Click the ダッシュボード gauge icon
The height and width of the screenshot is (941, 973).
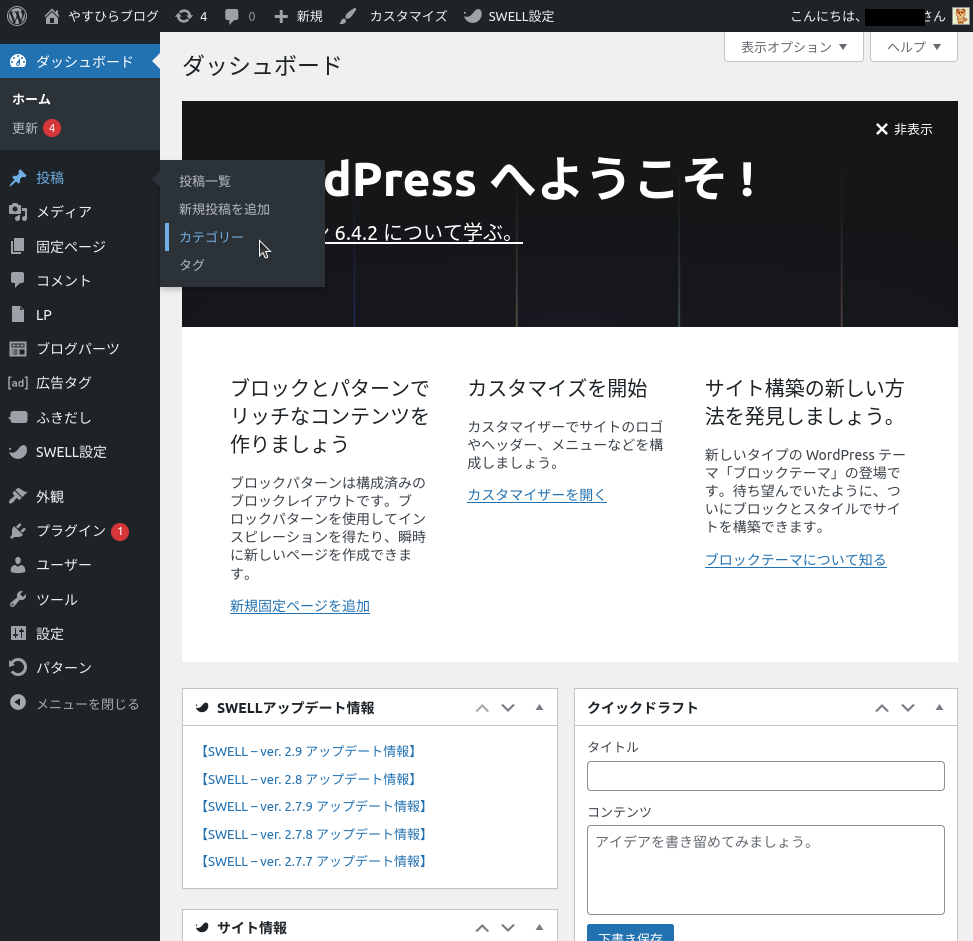click(18, 61)
